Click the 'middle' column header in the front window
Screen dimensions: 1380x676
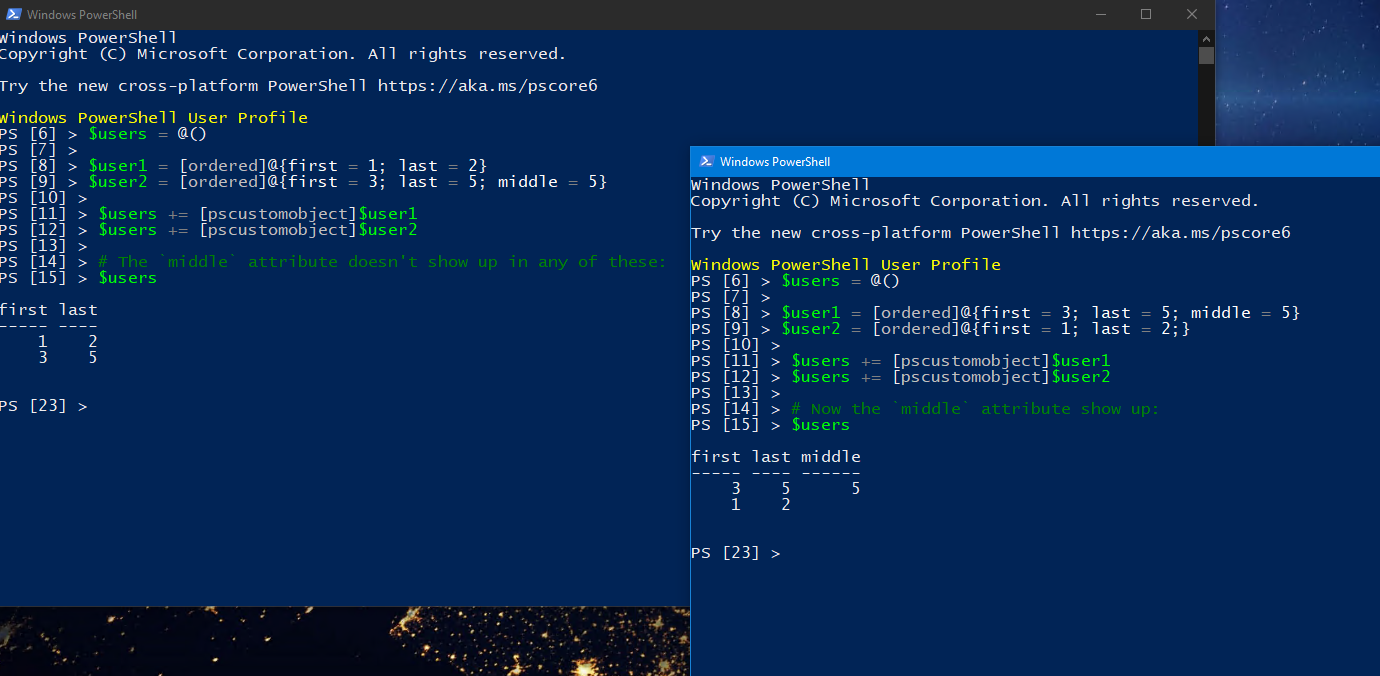(x=831, y=457)
